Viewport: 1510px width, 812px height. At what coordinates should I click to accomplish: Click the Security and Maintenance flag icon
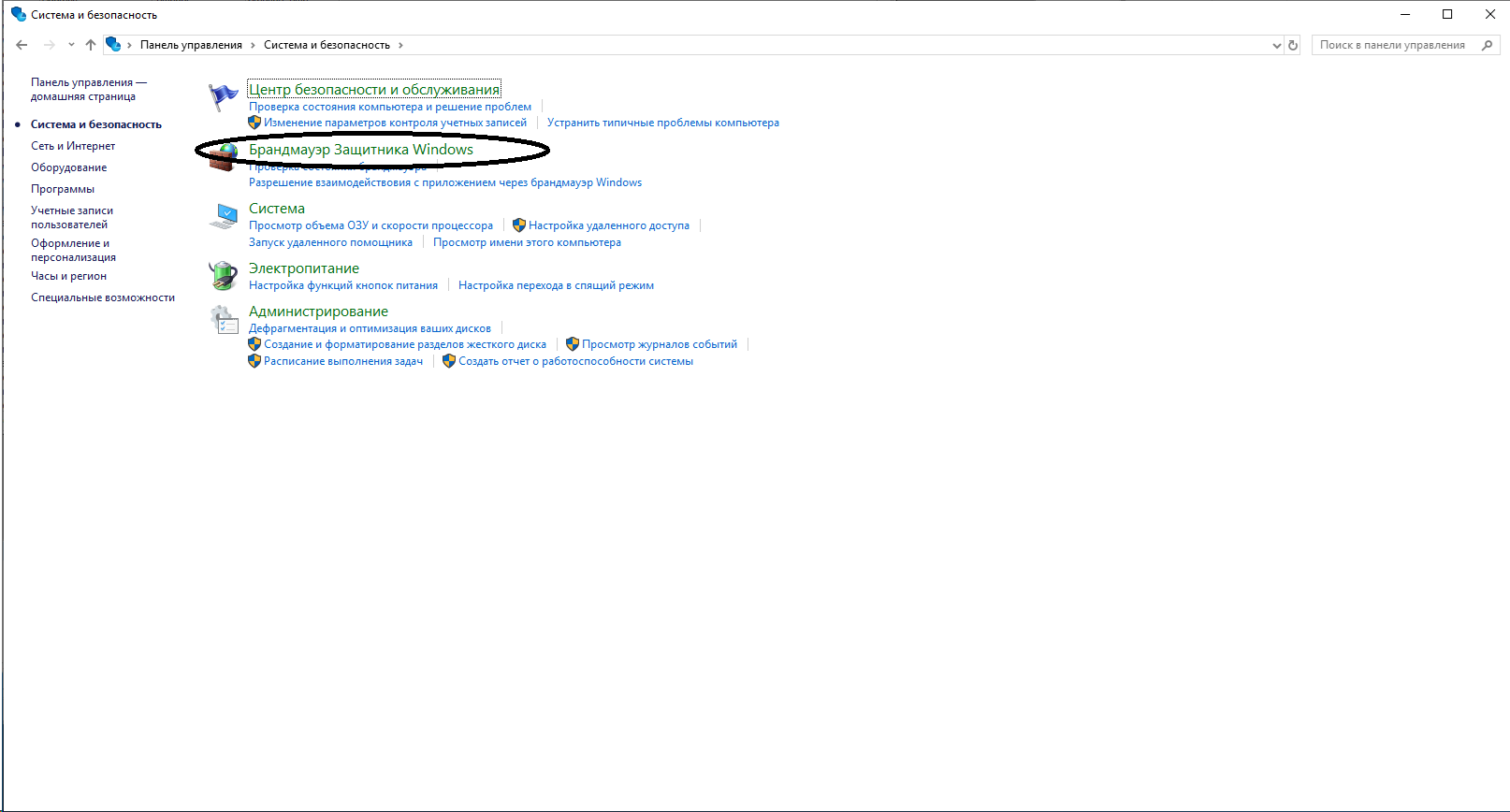pyautogui.click(x=223, y=96)
